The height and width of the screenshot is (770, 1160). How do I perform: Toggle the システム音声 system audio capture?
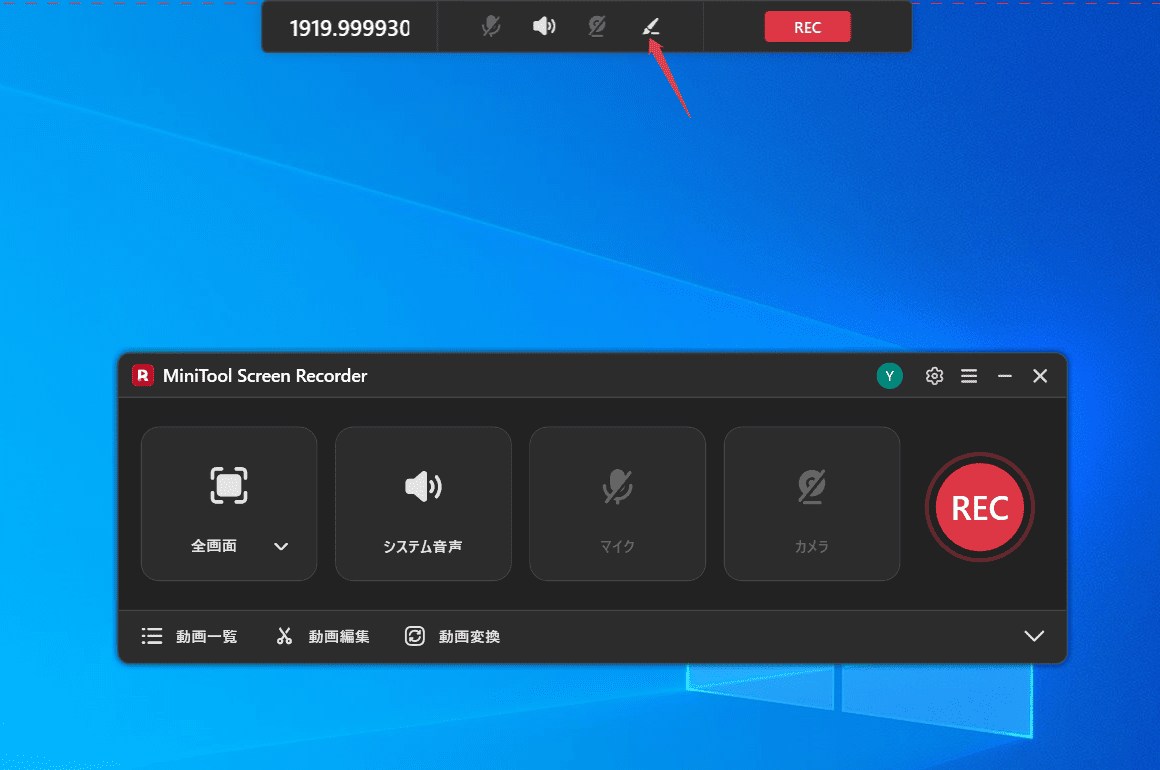423,503
